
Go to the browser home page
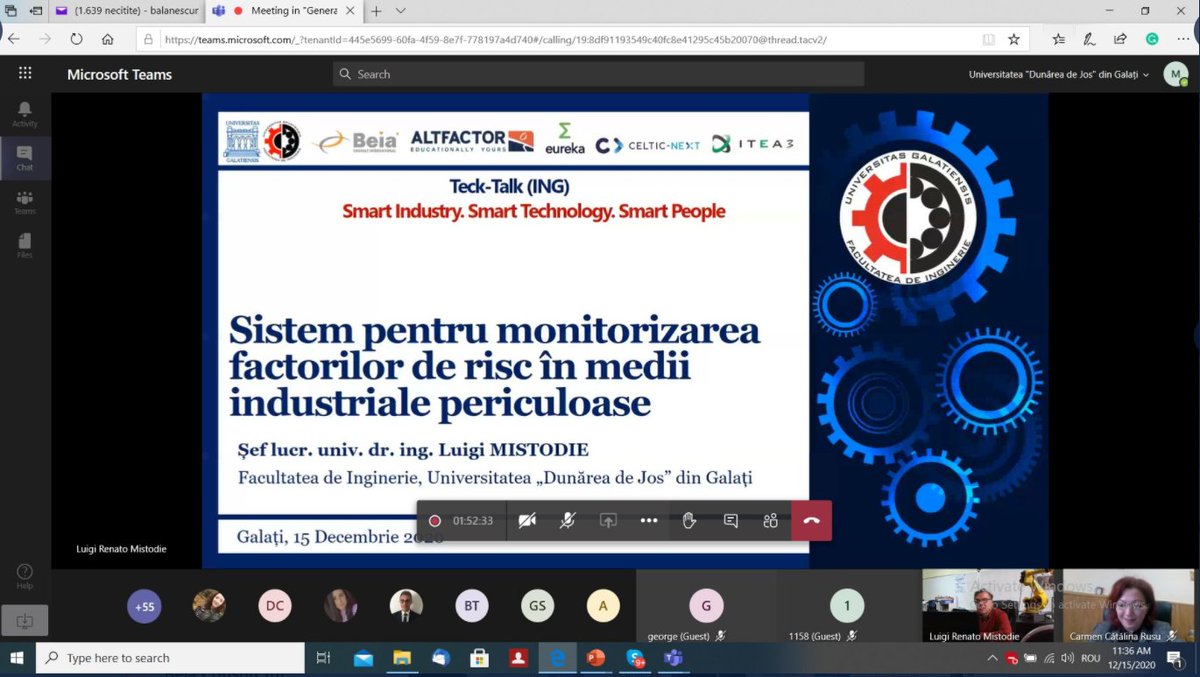pyautogui.click(x=107, y=39)
